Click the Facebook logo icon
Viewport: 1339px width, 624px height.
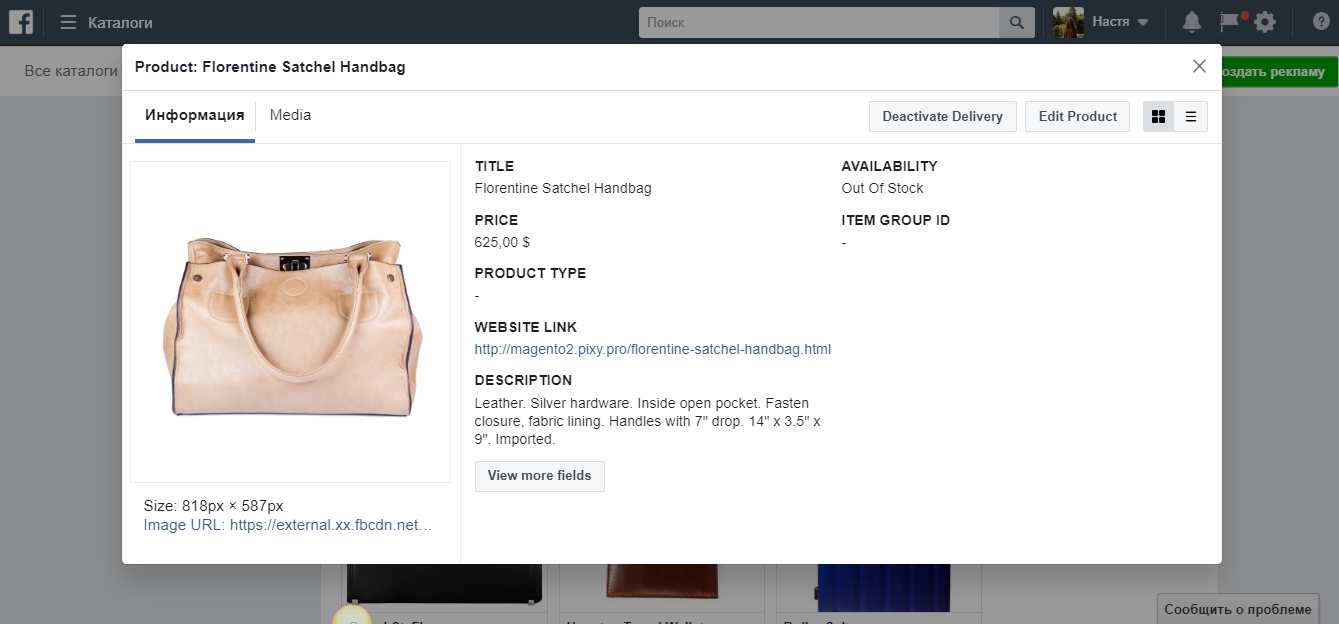click(21, 22)
